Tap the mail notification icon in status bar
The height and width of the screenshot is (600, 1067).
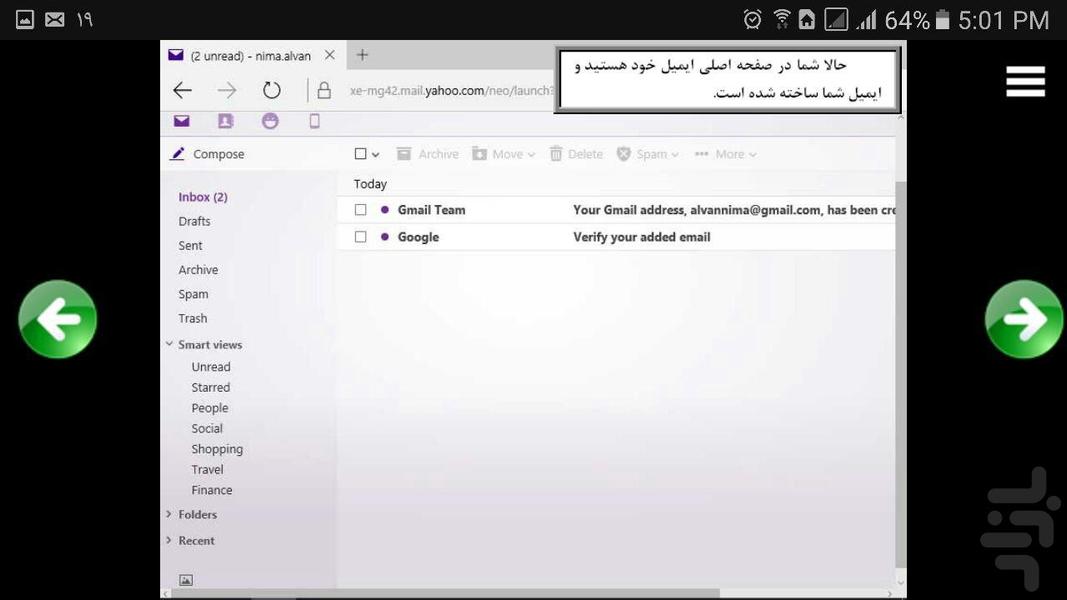click(x=54, y=20)
